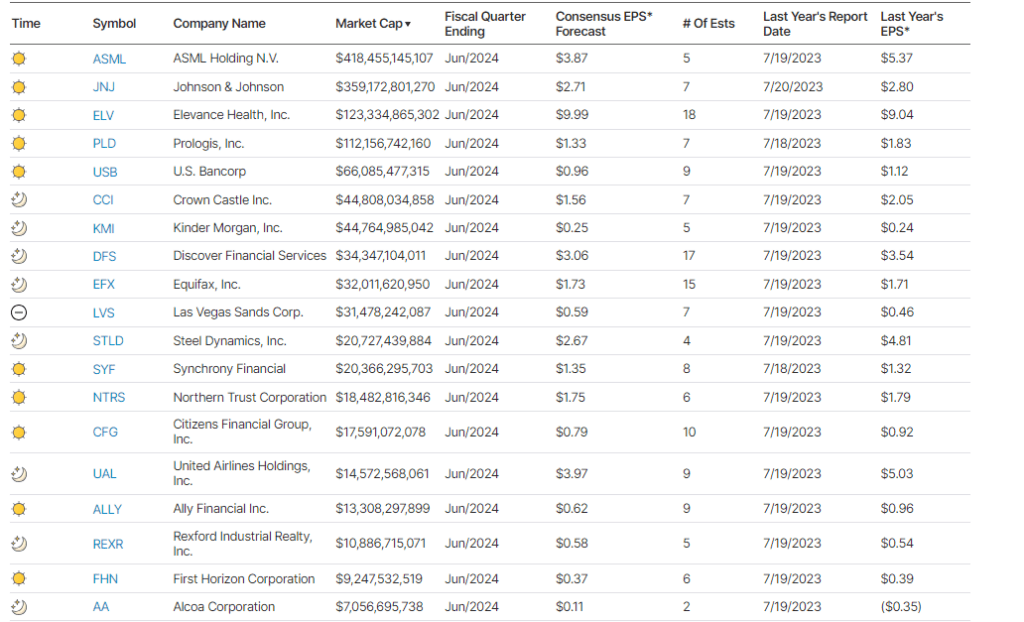Image resolution: width=1024 pixels, height=622 pixels.
Task: Click the sun icon for Citizens Financial Group
Action: pyautogui.click(x=19, y=433)
